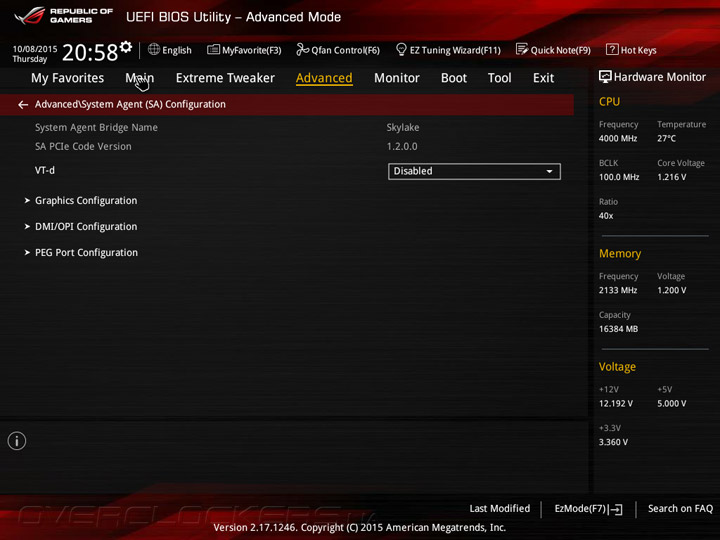720x540 pixels.
Task: Click memory frequency value 2133 MHz
Action: point(618,290)
